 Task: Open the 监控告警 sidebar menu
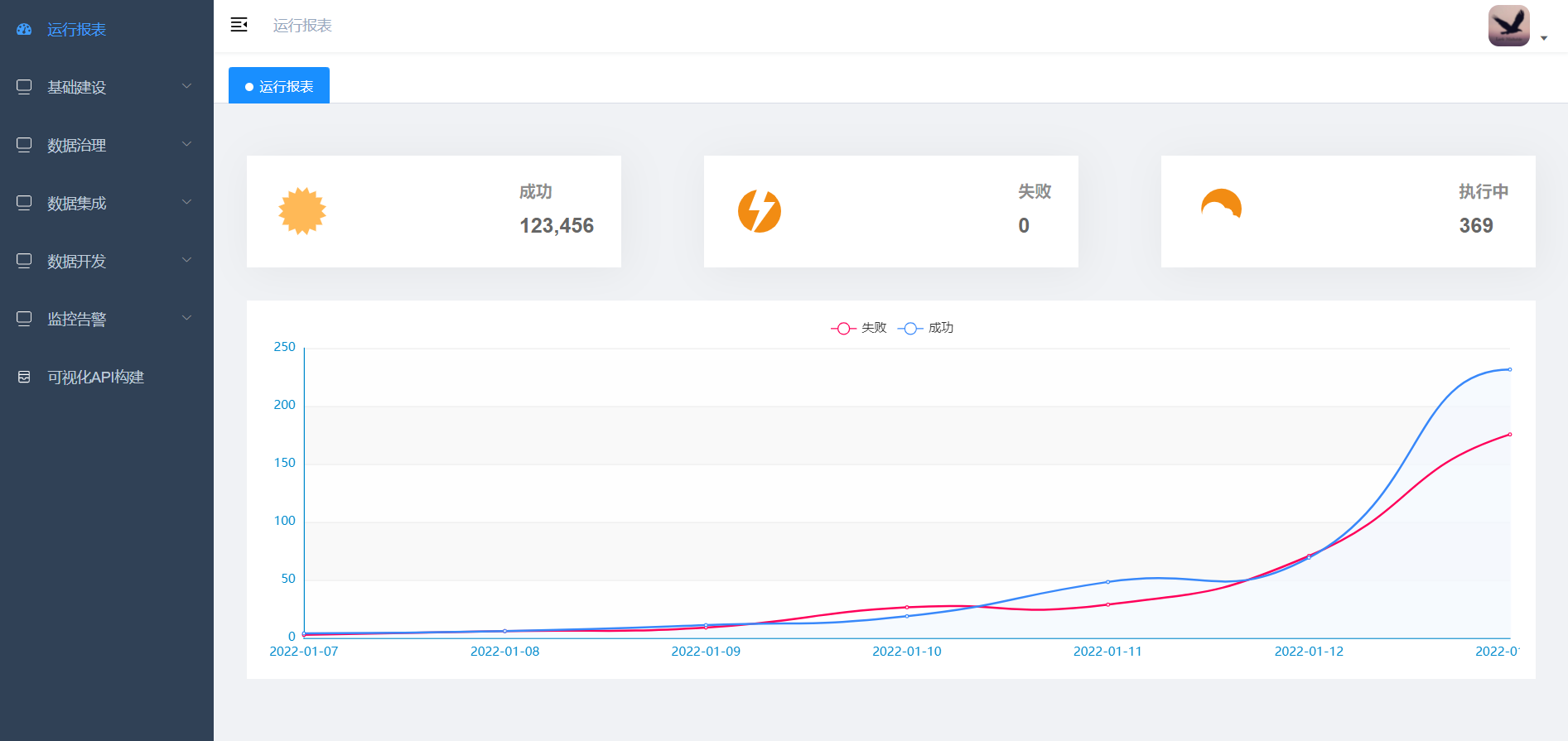point(107,319)
